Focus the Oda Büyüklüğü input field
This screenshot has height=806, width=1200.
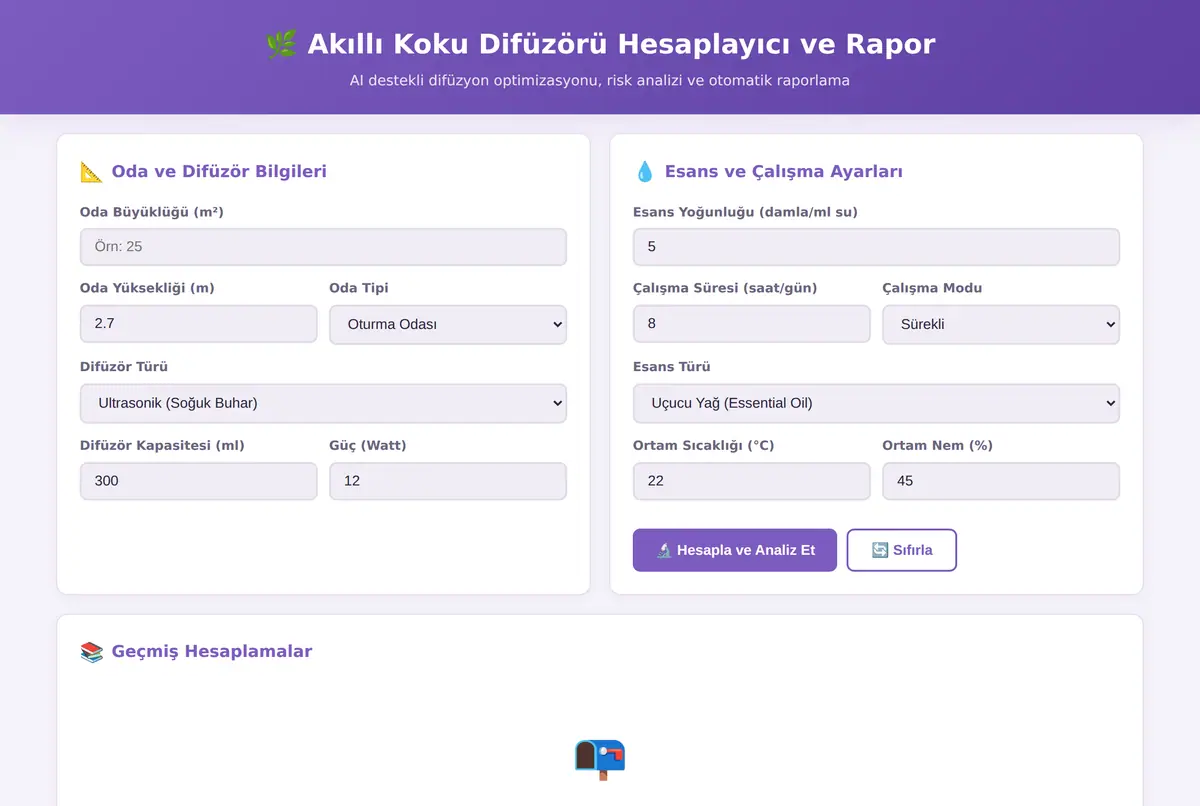tap(323, 246)
